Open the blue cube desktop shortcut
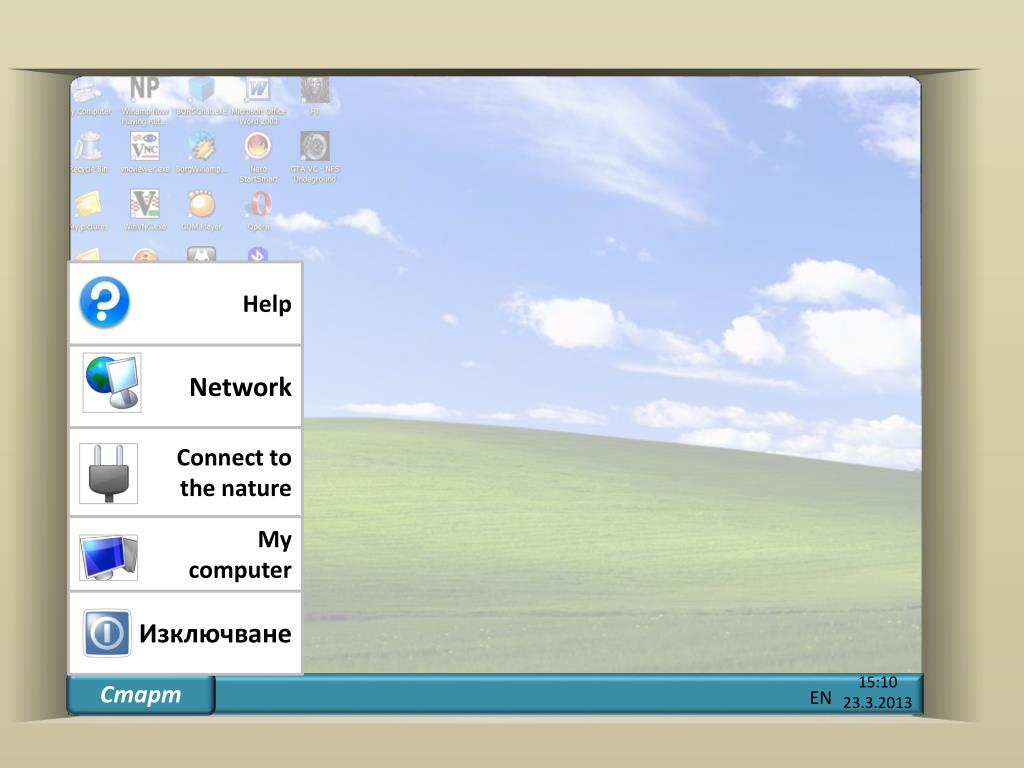The width and height of the screenshot is (1024, 768). pyautogui.click(x=202, y=97)
